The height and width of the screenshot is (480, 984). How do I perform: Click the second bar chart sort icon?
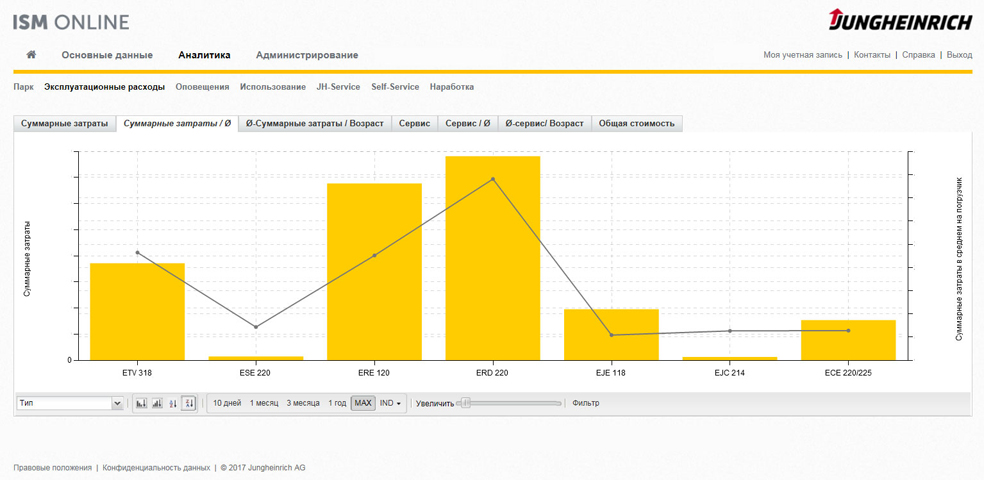point(157,403)
